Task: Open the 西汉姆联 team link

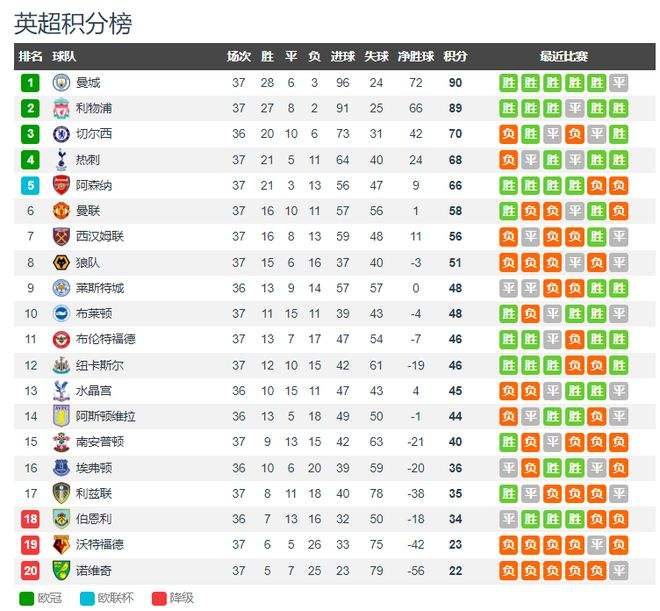Action: pos(100,236)
